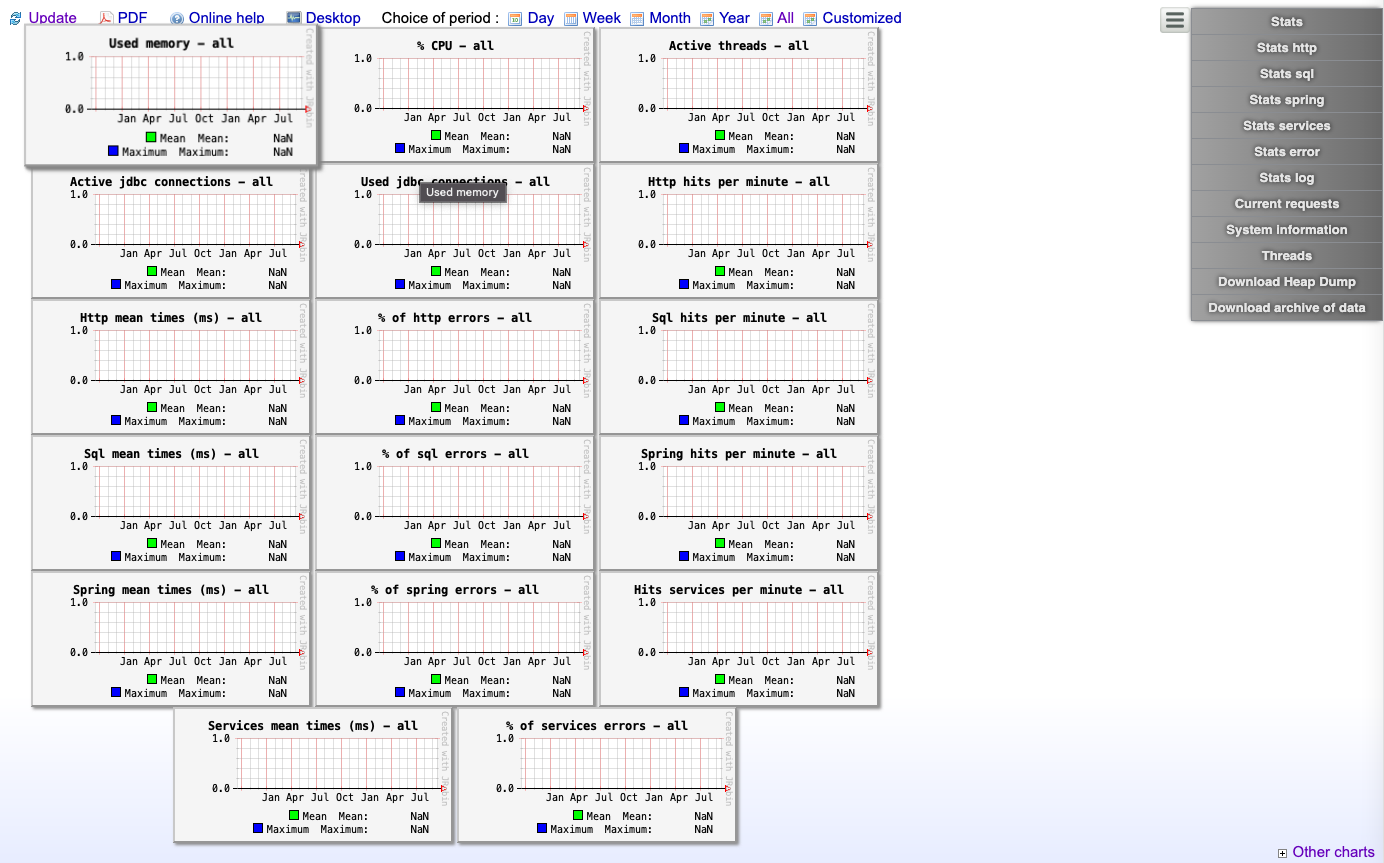Open Current requests from the sidebar

[1286, 203]
